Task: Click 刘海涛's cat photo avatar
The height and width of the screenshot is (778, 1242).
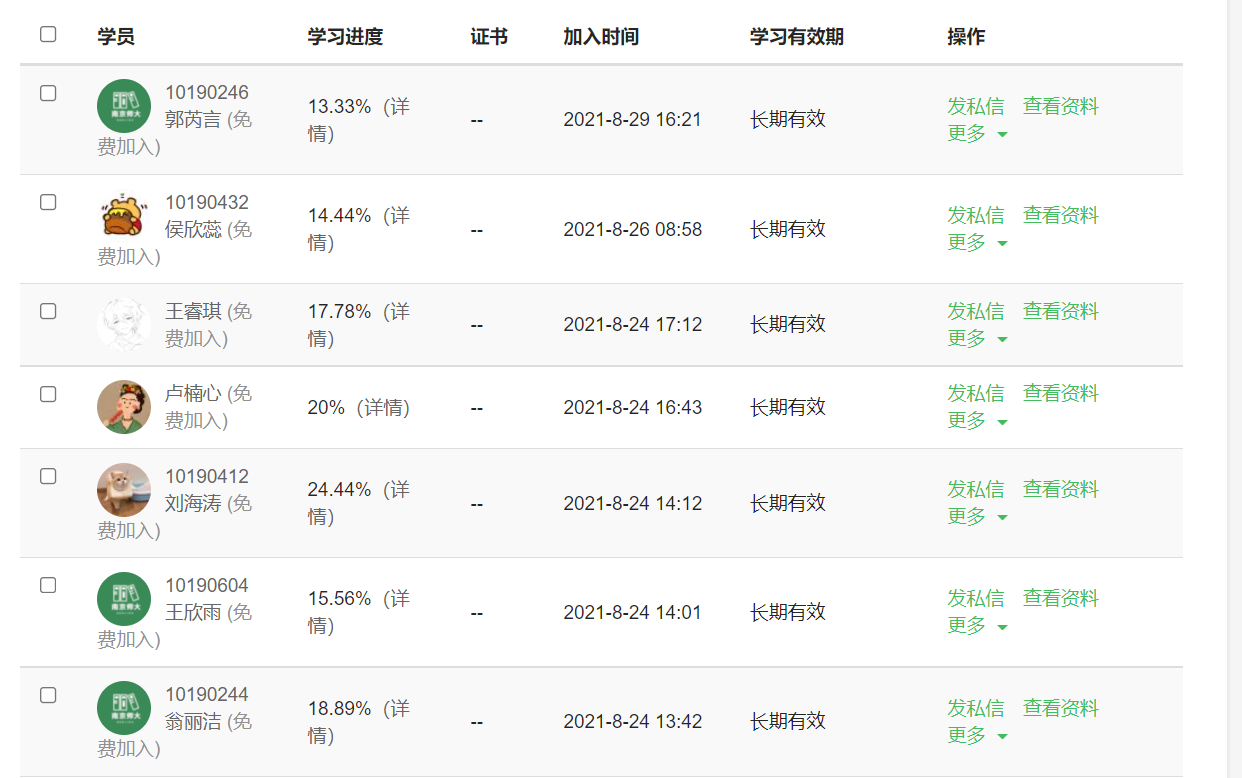Action: 124,490
